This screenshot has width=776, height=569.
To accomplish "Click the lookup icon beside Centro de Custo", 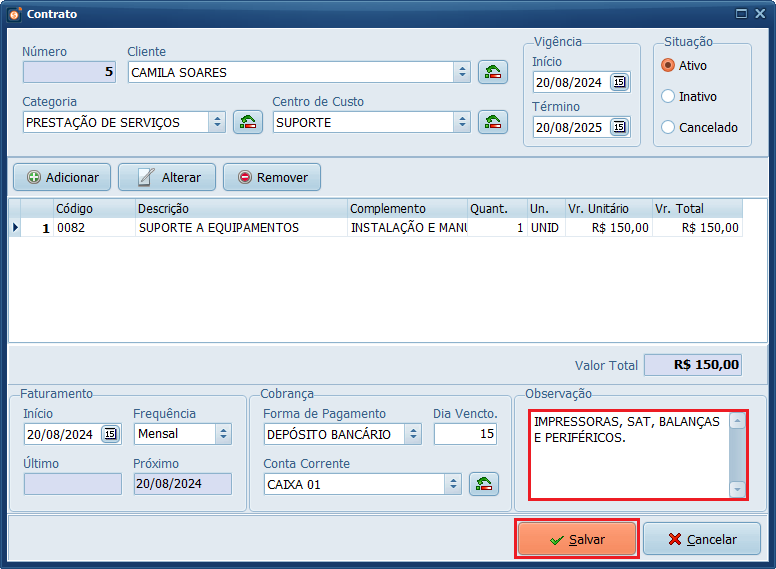I will (x=493, y=122).
